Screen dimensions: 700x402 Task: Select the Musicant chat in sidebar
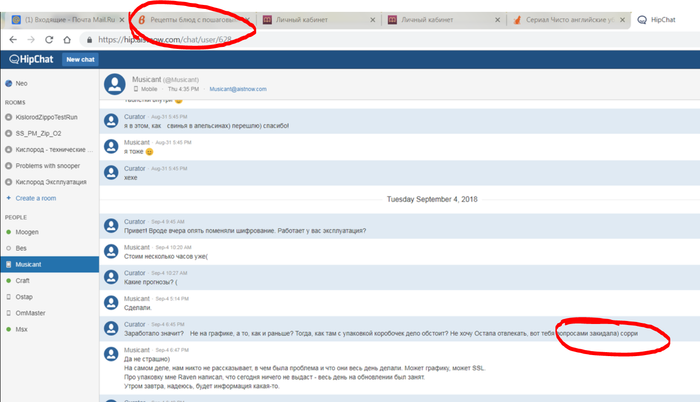[x=50, y=264]
